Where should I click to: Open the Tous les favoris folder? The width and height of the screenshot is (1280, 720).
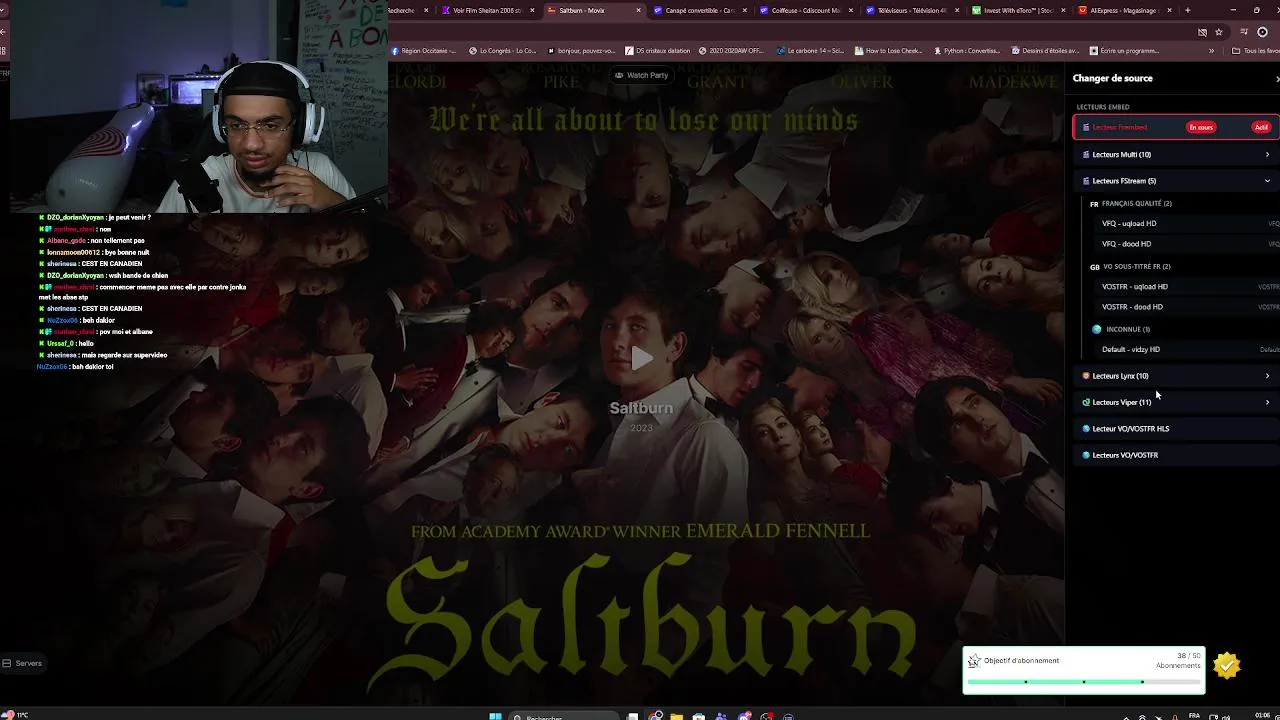(1255, 50)
